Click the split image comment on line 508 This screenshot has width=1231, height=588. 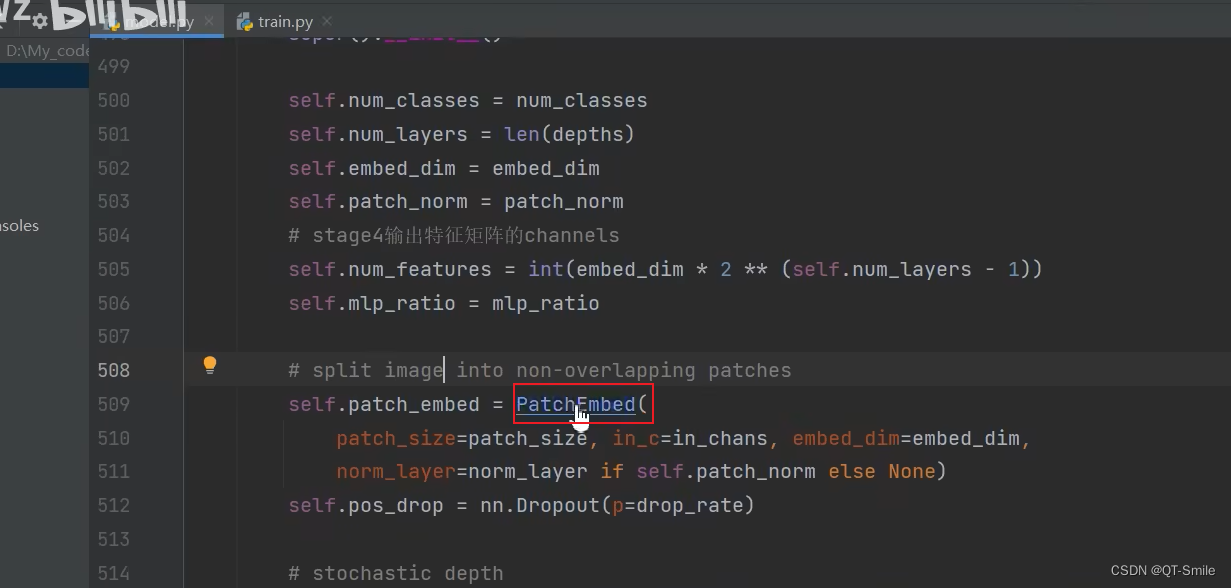pos(540,370)
